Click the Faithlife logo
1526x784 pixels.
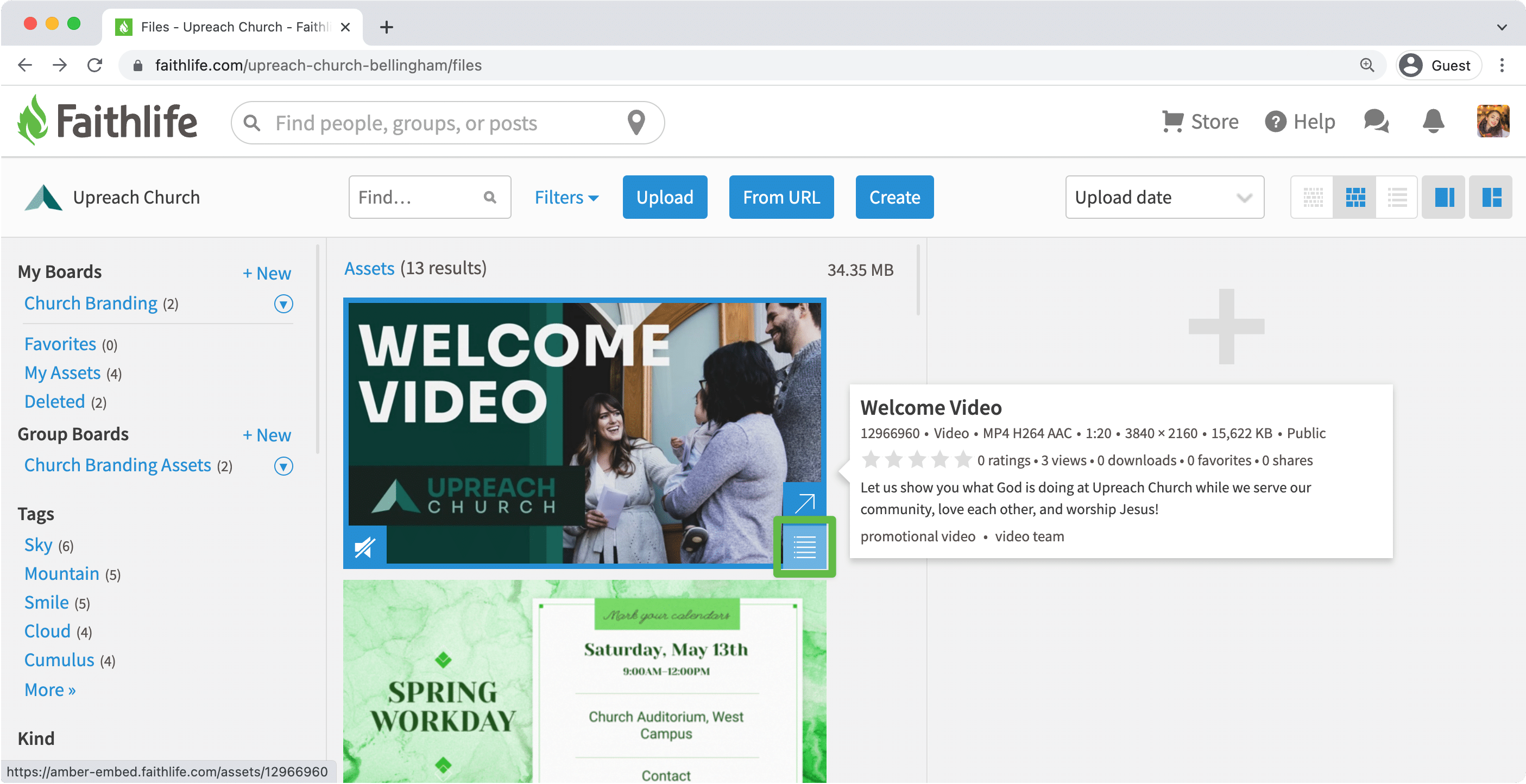[107, 121]
